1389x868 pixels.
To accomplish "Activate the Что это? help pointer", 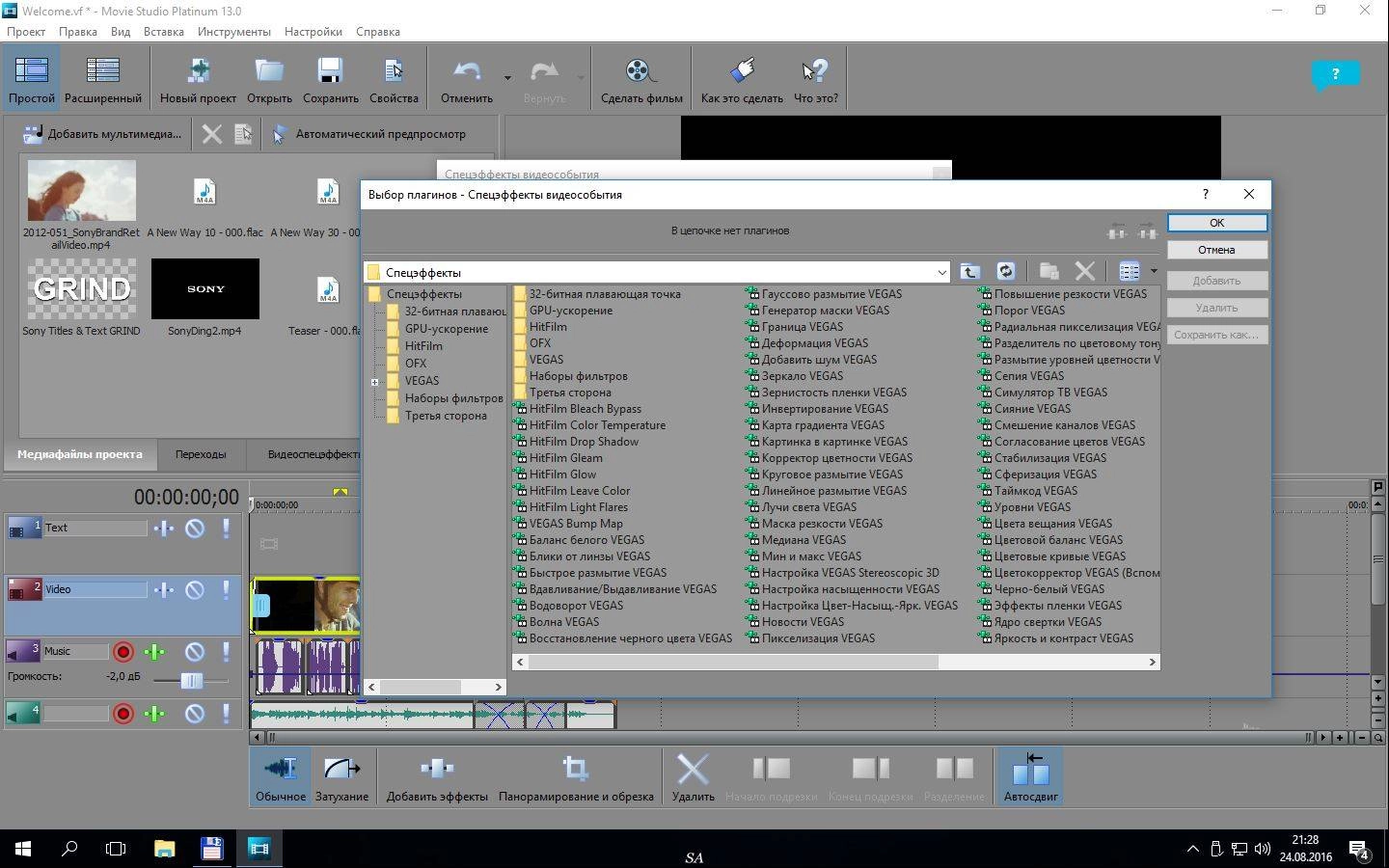I will (x=816, y=78).
